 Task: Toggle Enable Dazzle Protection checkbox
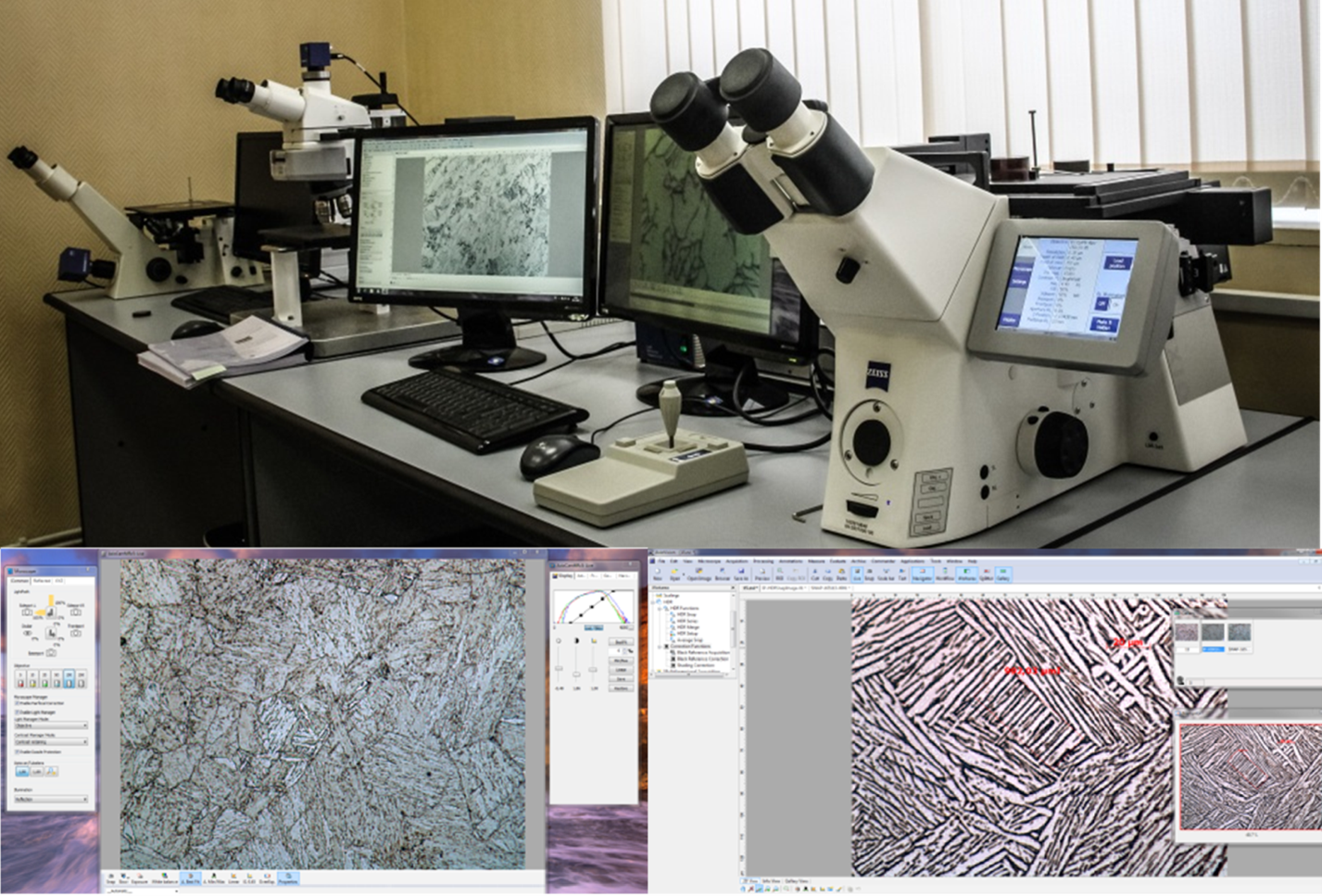coord(17,751)
